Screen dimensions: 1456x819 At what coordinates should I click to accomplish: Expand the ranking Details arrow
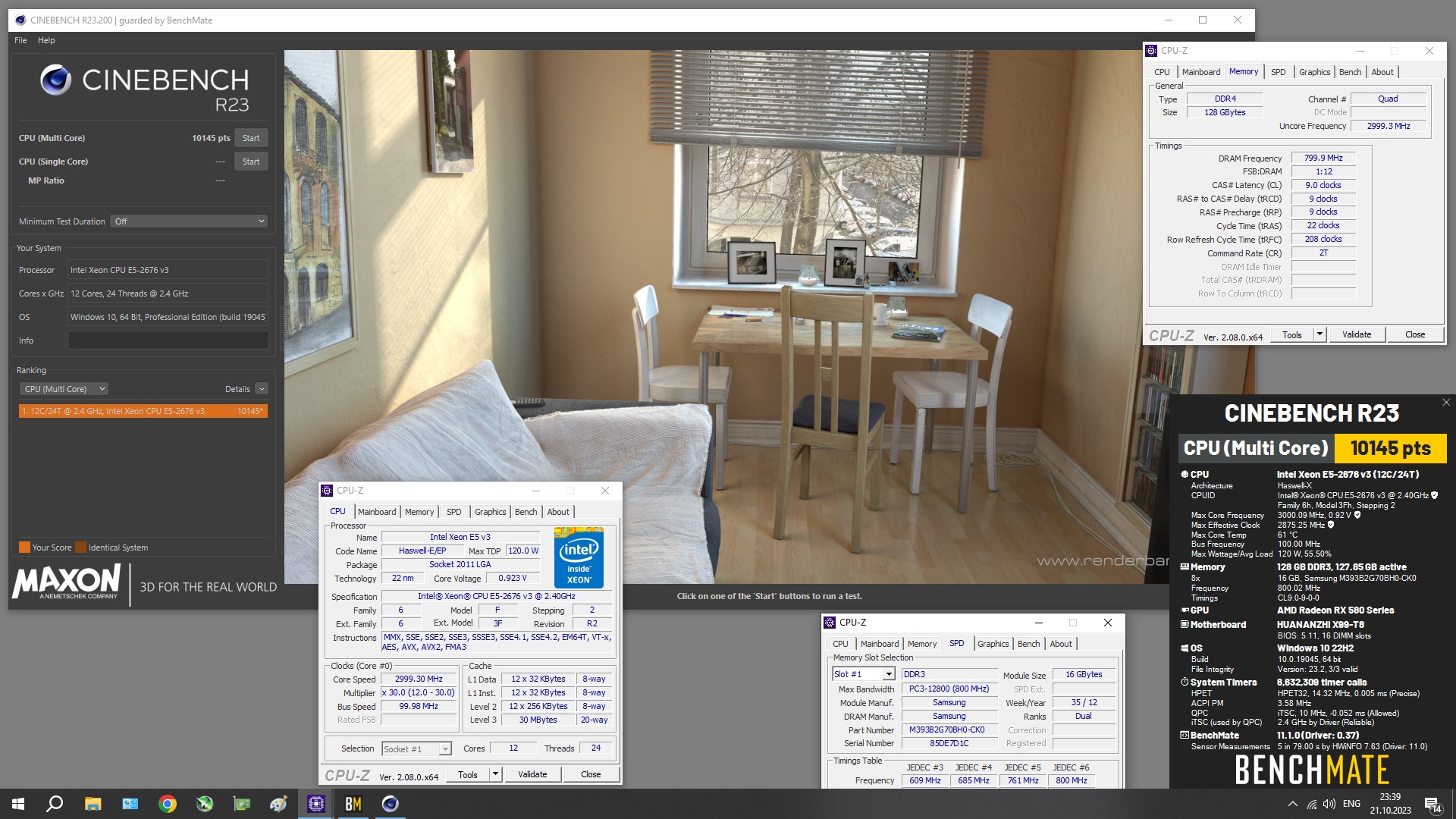click(x=262, y=389)
